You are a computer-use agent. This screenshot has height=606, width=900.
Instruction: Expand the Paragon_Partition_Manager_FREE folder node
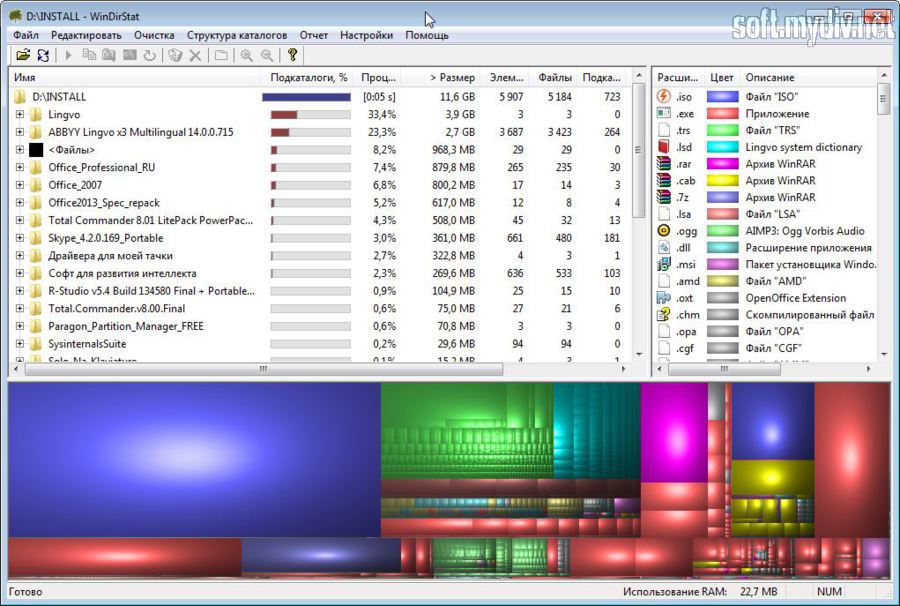(20, 326)
